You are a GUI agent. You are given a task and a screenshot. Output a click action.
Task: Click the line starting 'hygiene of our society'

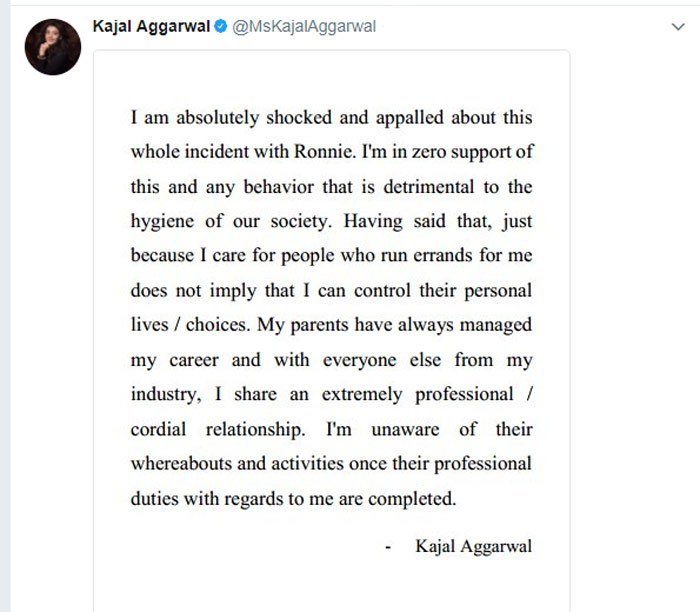pyautogui.click(x=331, y=221)
